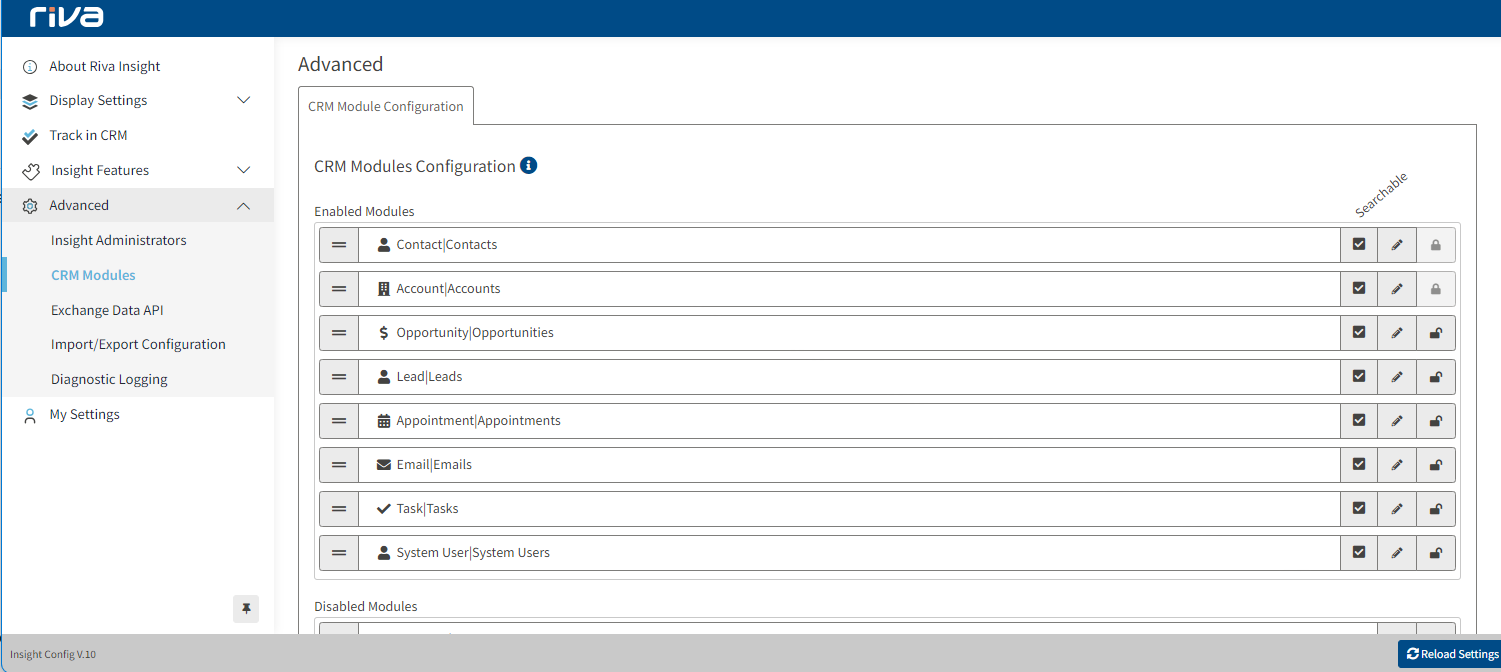The width and height of the screenshot is (1501, 672).
Task: Click the drag handle of System User|System Users row
Action: [339, 553]
